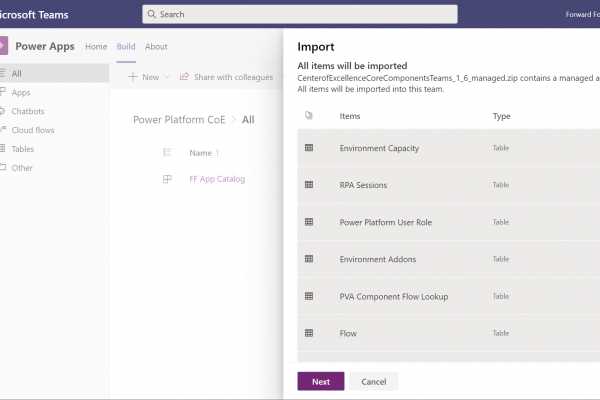
Task: Select All in the left sidebar
Action: (54, 73)
